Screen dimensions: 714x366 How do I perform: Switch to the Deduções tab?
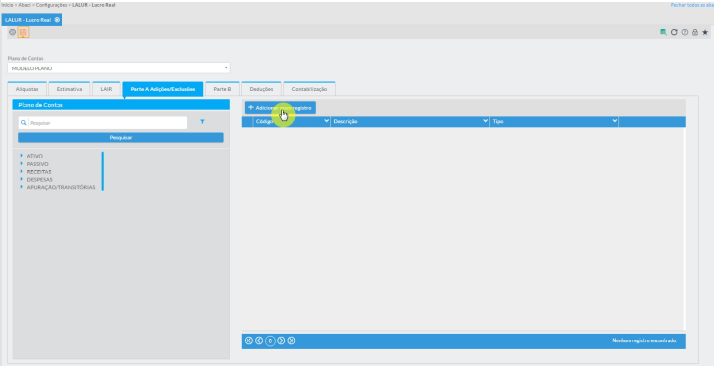click(x=261, y=89)
